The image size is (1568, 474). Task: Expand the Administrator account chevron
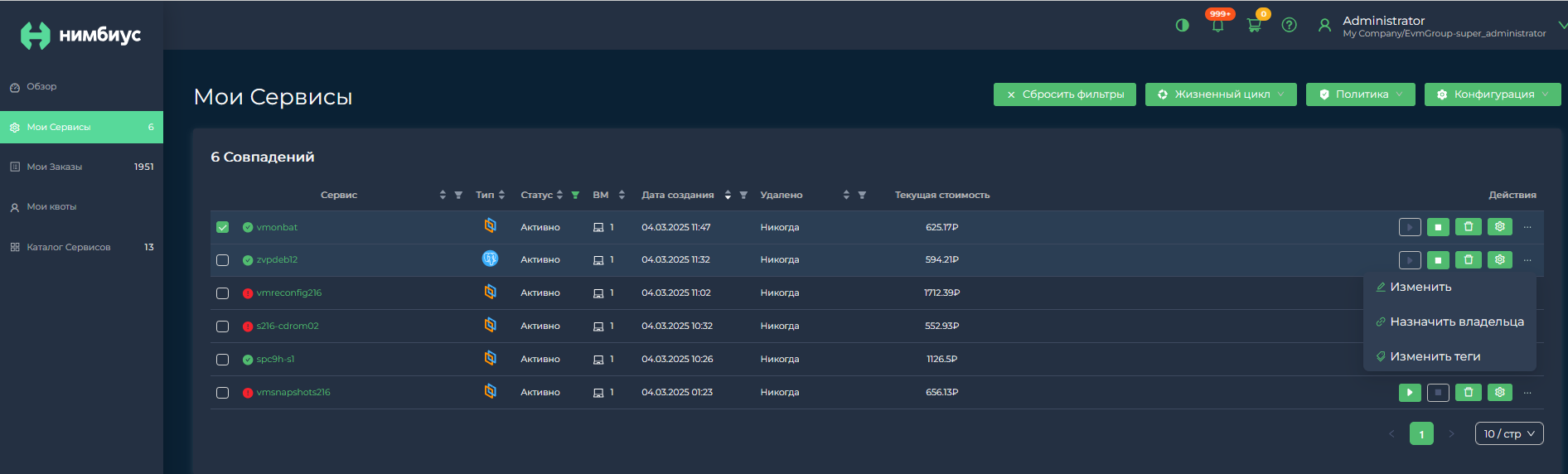click(x=1562, y=26)
